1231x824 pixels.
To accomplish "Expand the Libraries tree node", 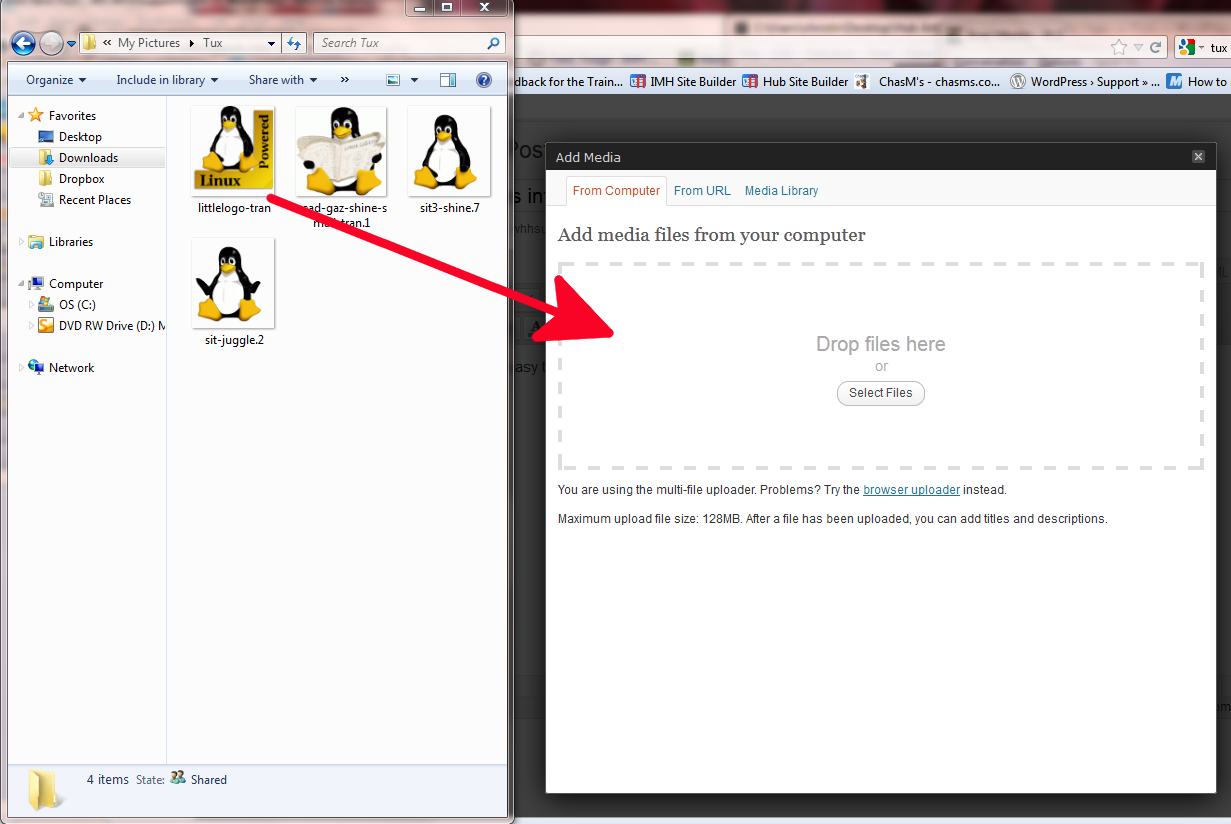I will [23, 242].
